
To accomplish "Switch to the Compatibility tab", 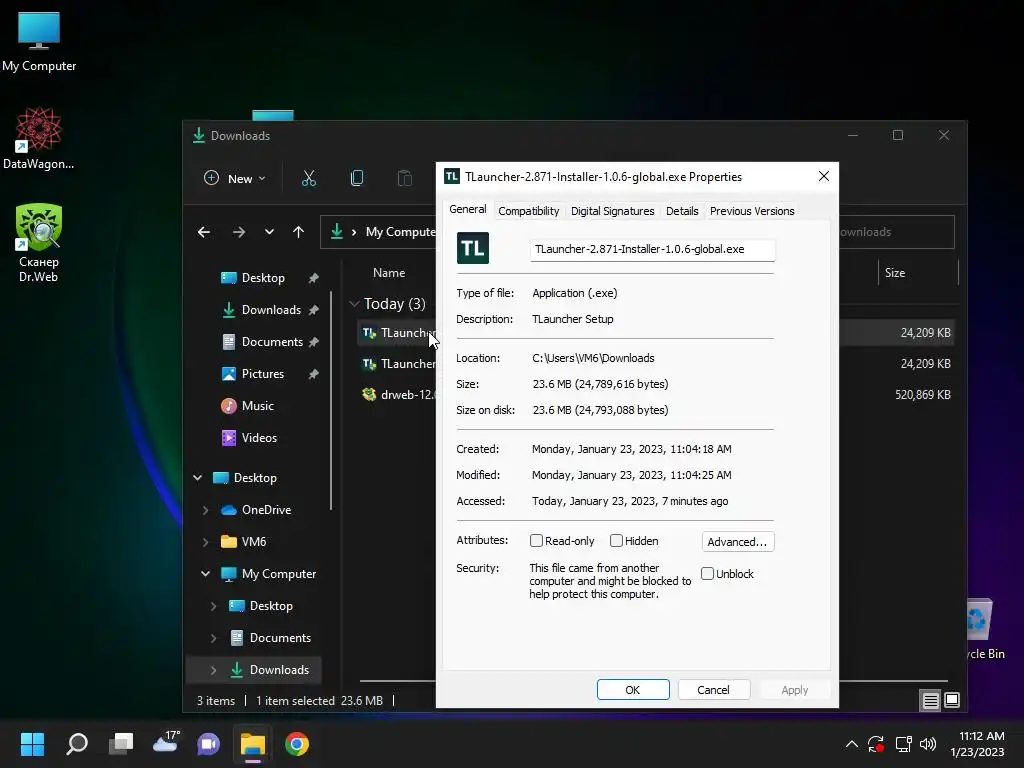I will pos(528,211).
